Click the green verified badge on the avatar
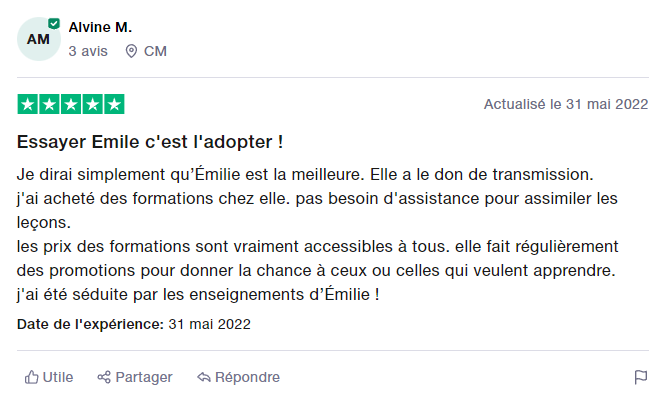This screenshot has height=401, width=665. pyautogui.click(x=53, y=22)
